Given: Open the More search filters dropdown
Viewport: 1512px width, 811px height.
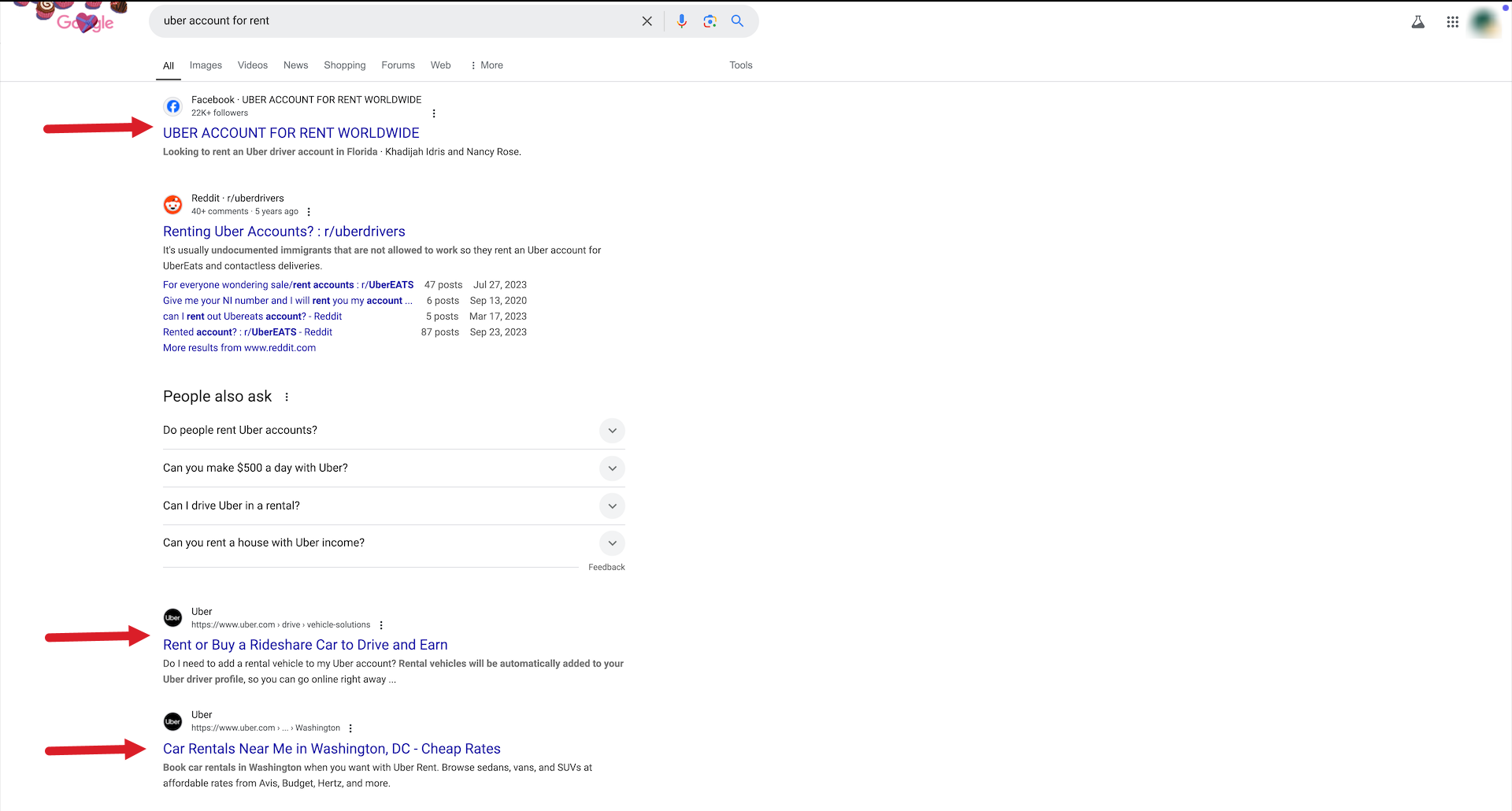Looking at the screenshot, I should [487, 65].
